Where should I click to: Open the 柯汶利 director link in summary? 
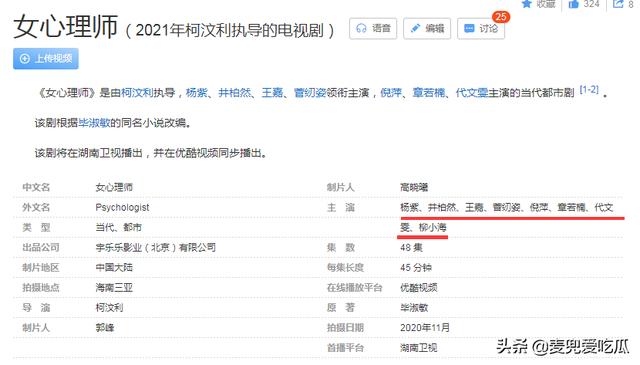pyautogui.click(x=137, y=93)
